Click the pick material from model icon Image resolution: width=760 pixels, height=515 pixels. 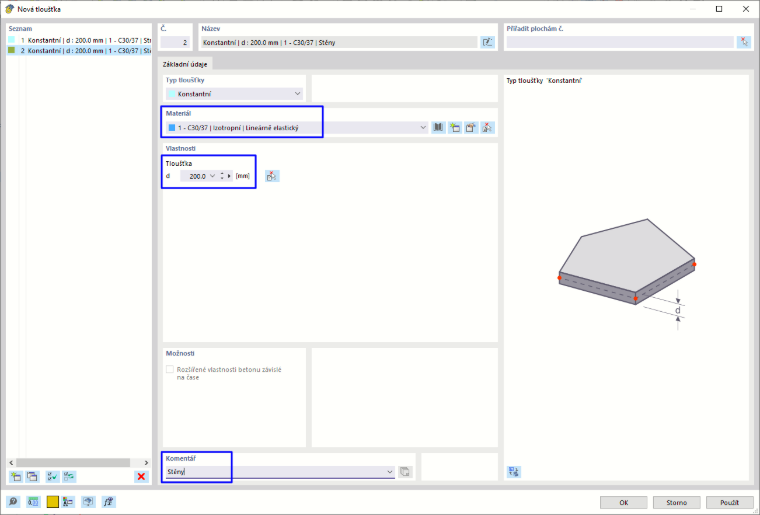[487, 127]
